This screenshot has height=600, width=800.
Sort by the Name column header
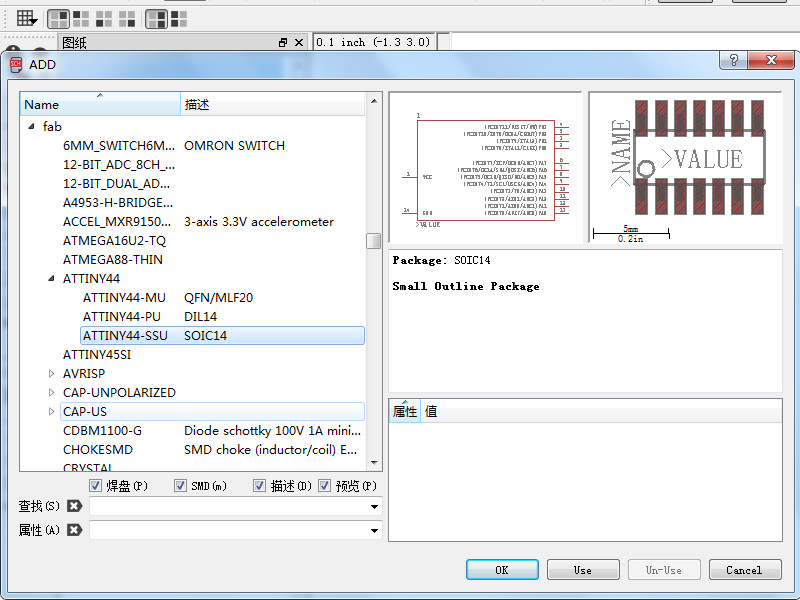pyautogui.click(x=100, y=104)
